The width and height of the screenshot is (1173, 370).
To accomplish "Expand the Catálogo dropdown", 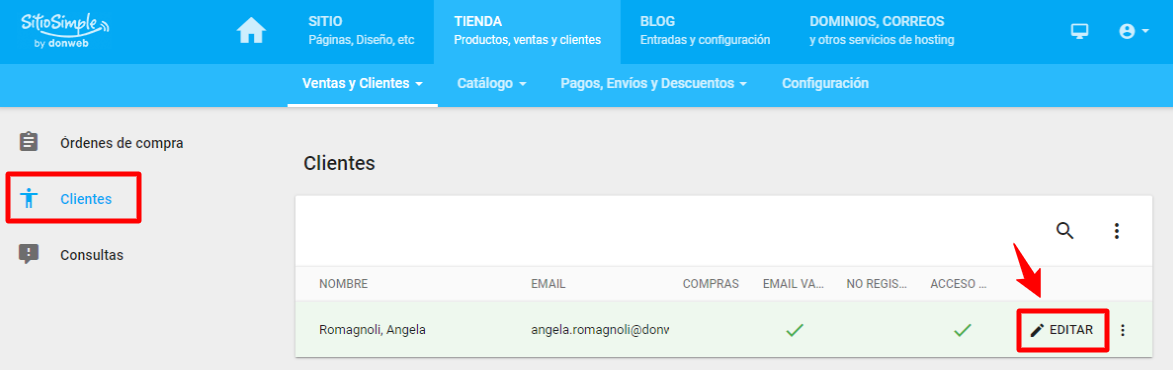I will pyautogui.click(x=491, y=84).
